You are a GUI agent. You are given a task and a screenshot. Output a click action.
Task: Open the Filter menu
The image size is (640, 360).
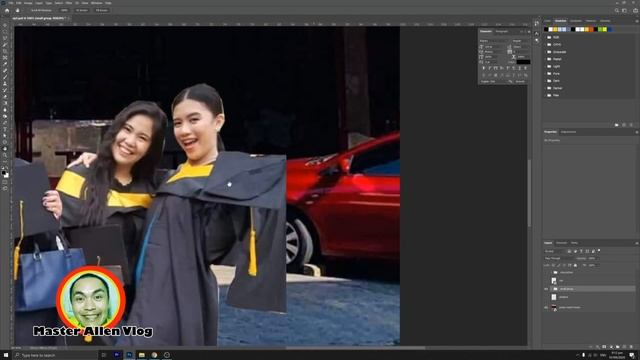pyautogui.click(x=69, y=3)
